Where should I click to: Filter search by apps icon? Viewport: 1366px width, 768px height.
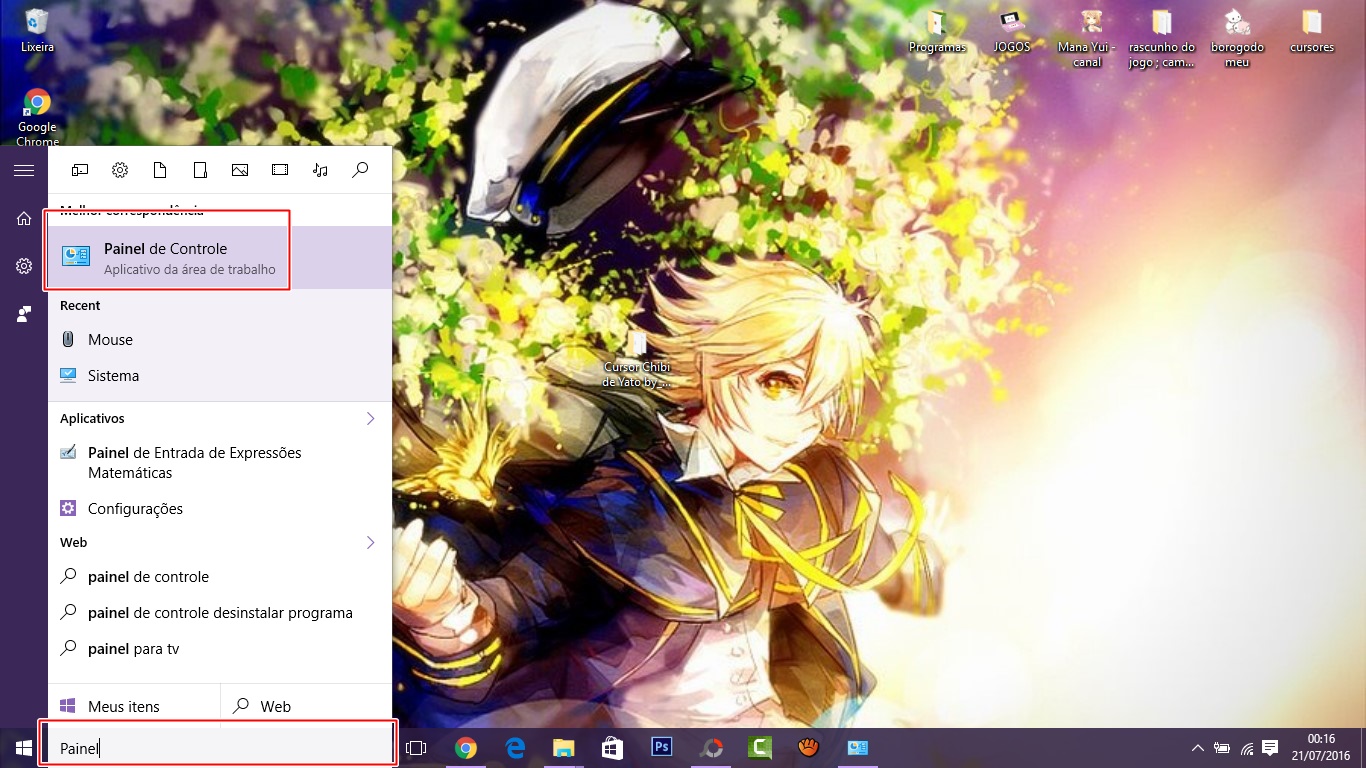[80, 170]
